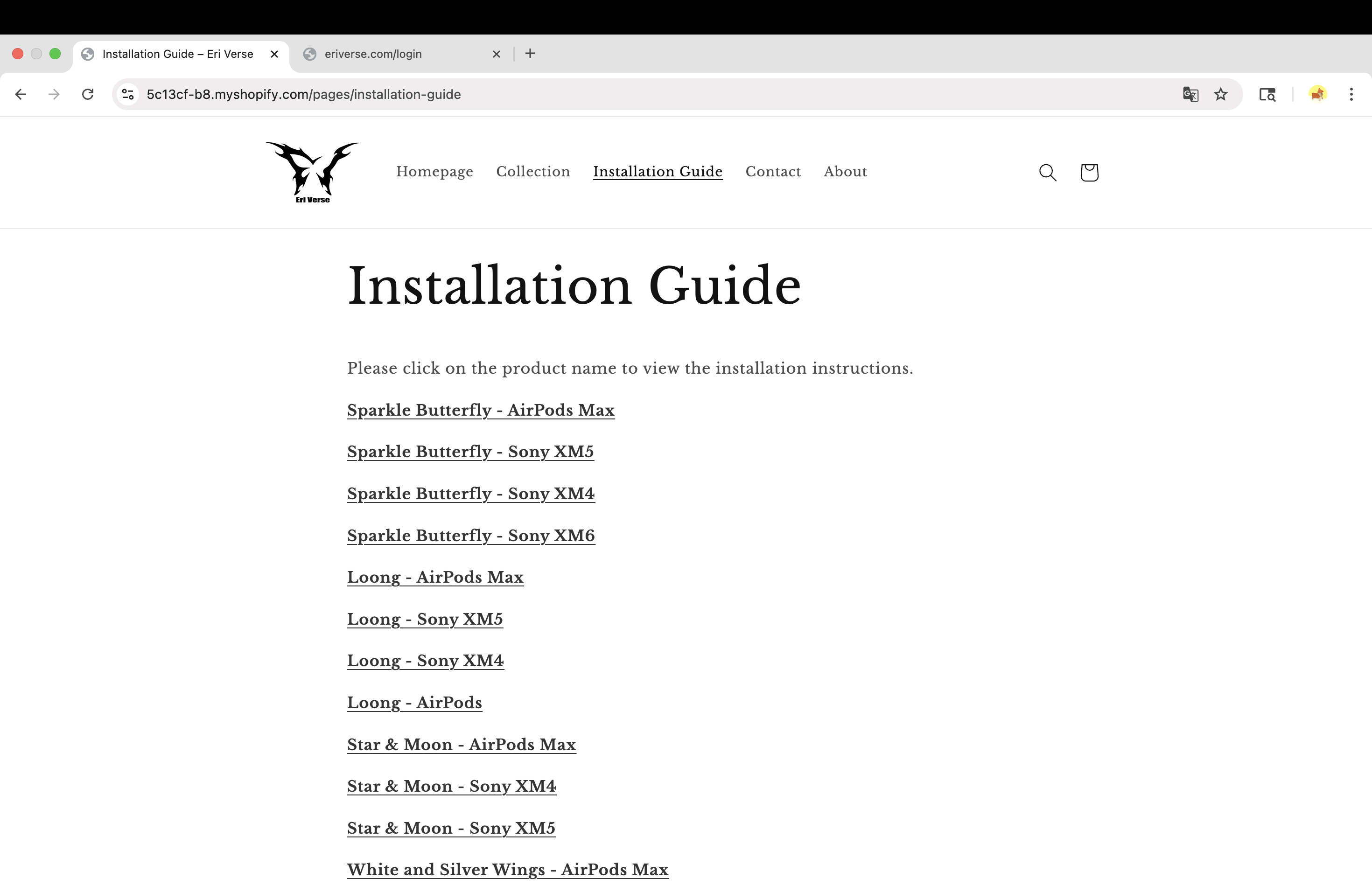Open Chrome three-dot menu
The image size is (1372, 892).
click(x=1351, y=94)
